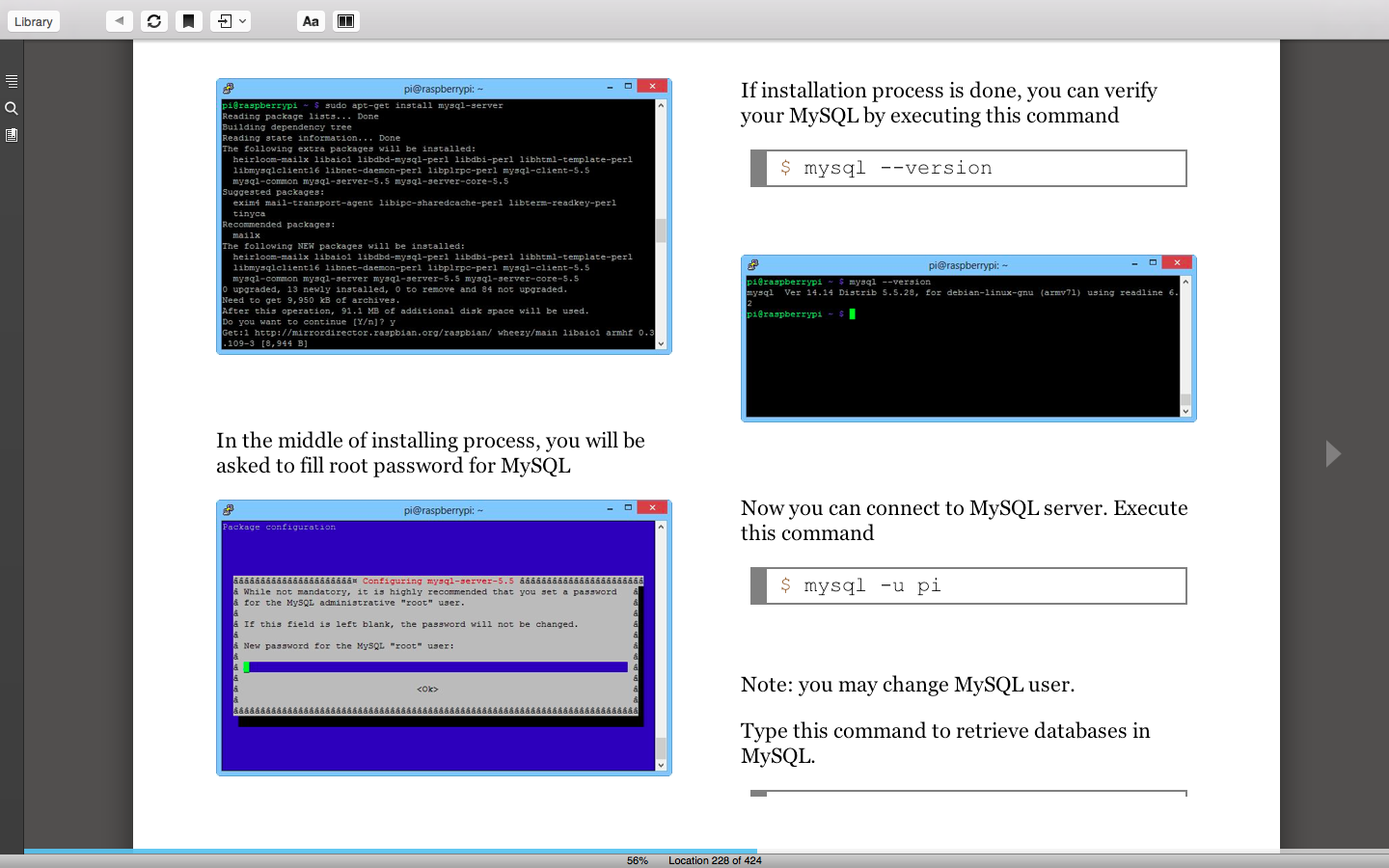Click the '$ mysql -u pi' command box
Screen dimensions: 1389x868
click(x=968, y=585)
